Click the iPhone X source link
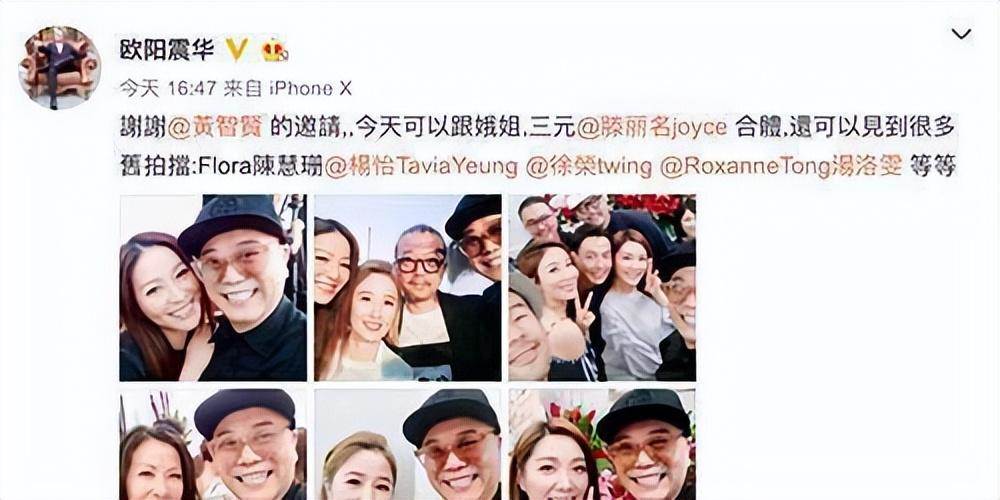The image size is (1000, 500). (x=310, y=88)
